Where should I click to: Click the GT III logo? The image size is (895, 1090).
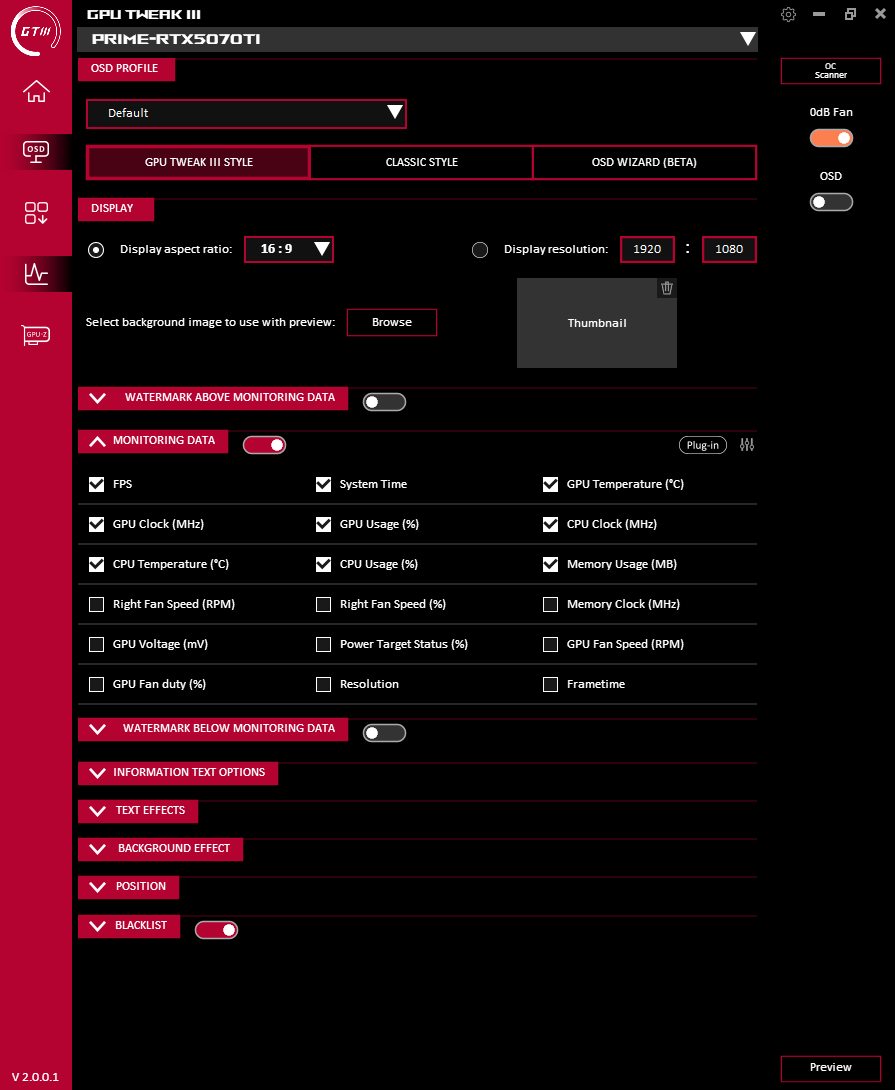point(36,31)
